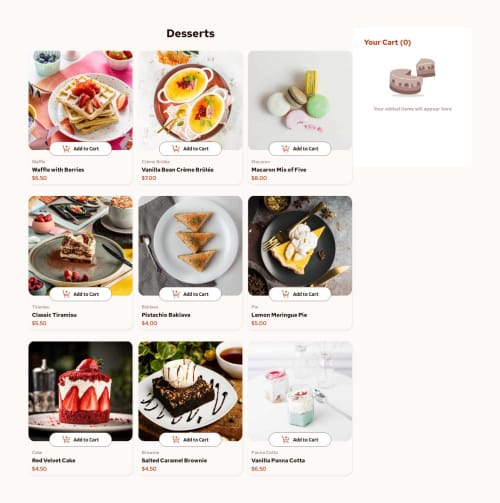
Task: Open the waffle with strawberries photo
Action: tap(80, 100)
